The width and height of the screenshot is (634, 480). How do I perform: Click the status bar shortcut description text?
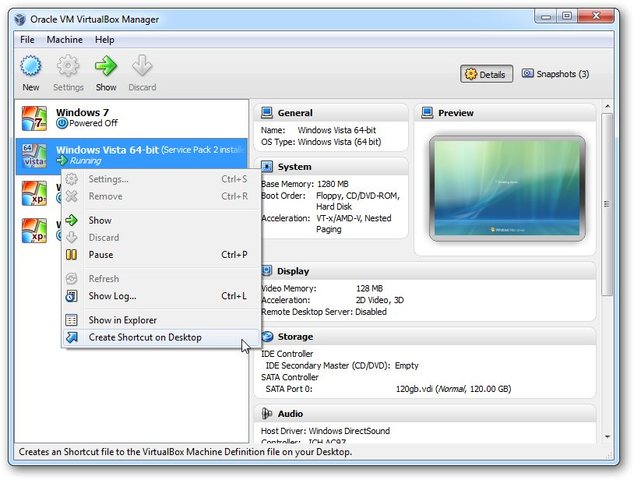tap(185, 452)
